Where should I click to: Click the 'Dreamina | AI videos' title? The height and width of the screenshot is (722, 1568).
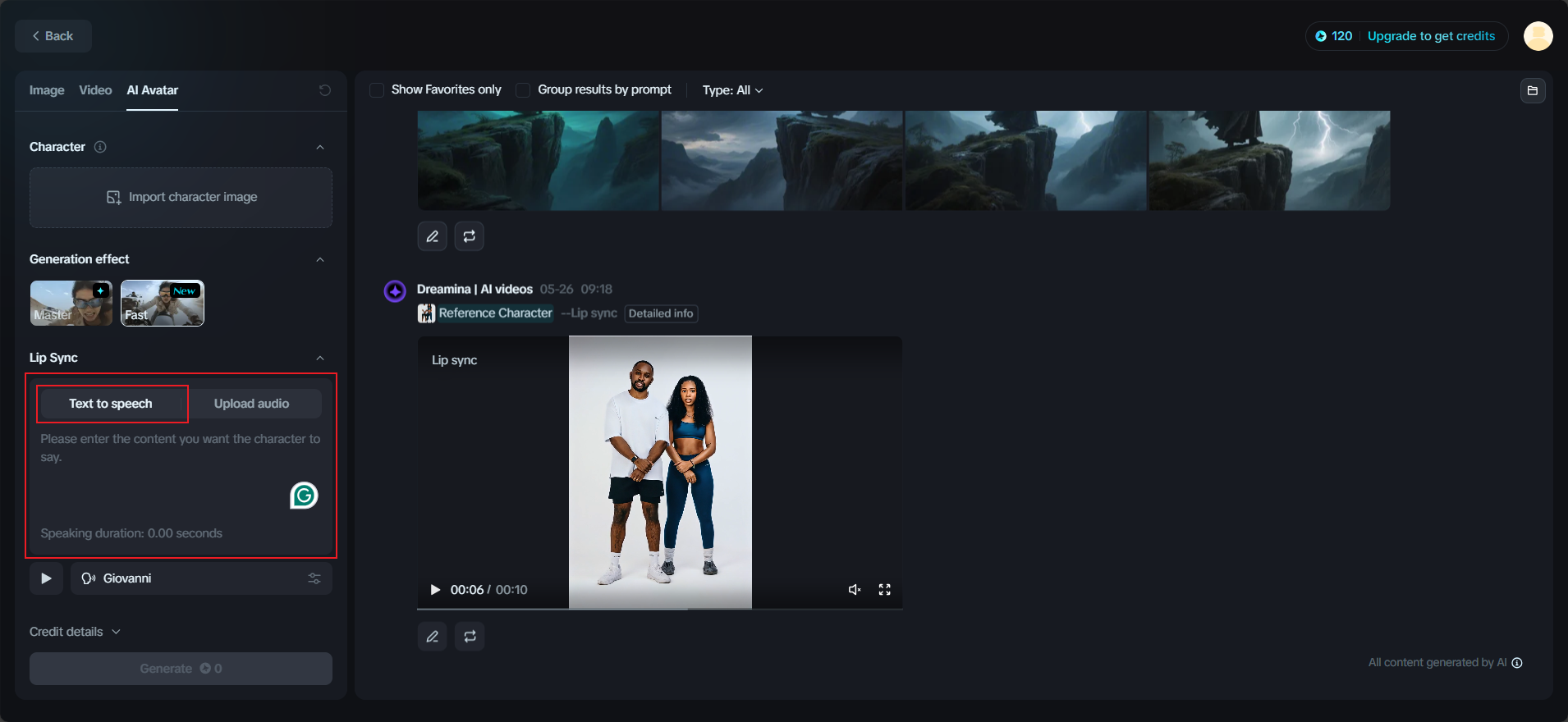475,289
